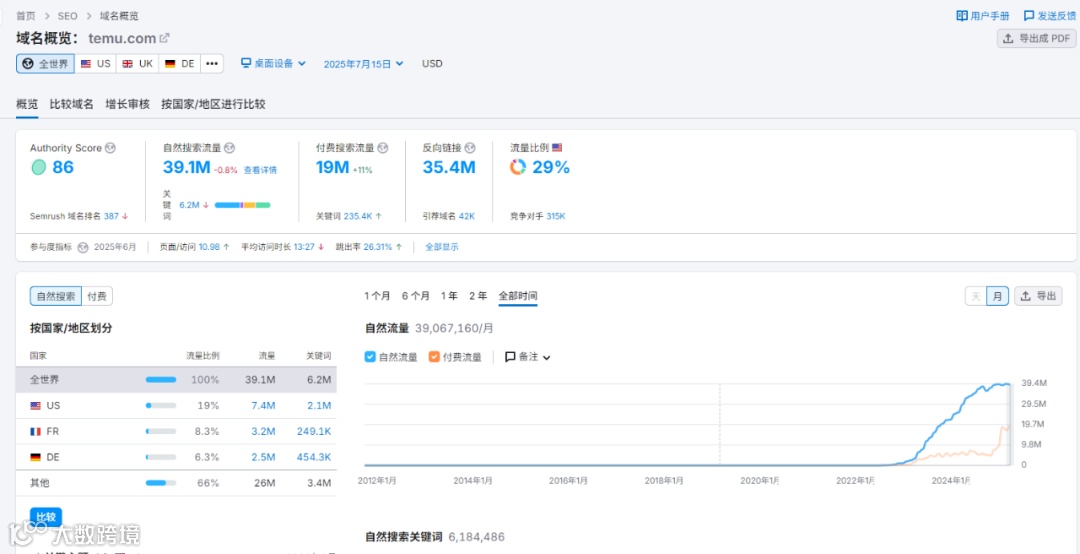Open the 查看详情 link
This screenshot has width=1080, height=554.
pyautogui.click(x=260, y=170)
